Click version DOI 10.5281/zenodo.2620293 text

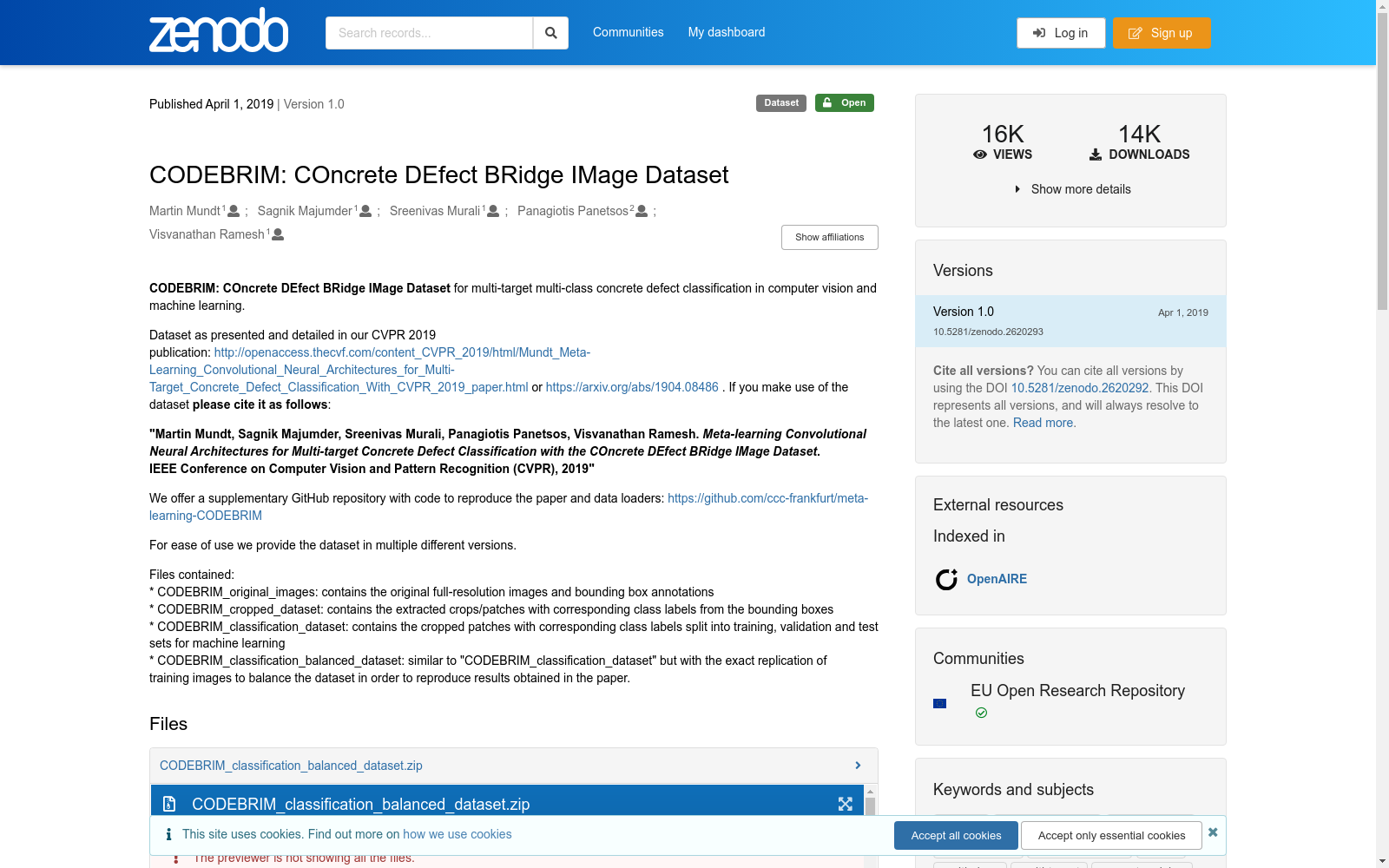(x=988, y=332)
